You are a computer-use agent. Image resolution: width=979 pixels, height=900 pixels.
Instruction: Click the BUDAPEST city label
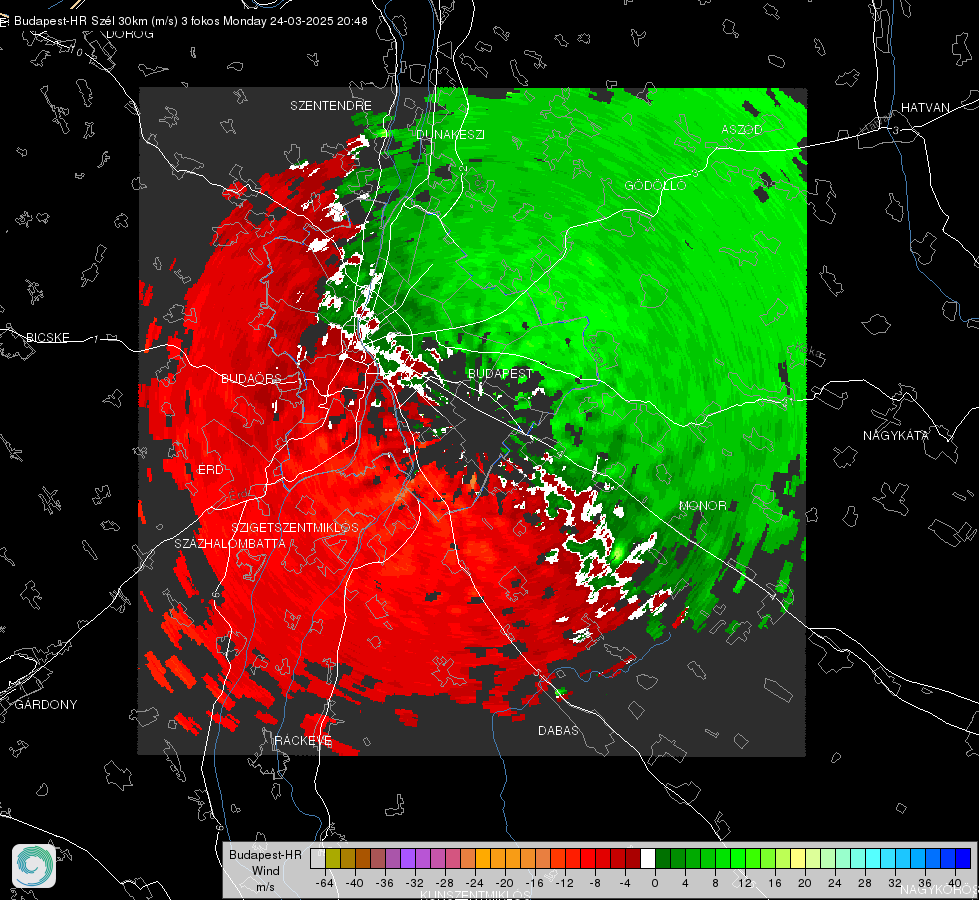500,373
